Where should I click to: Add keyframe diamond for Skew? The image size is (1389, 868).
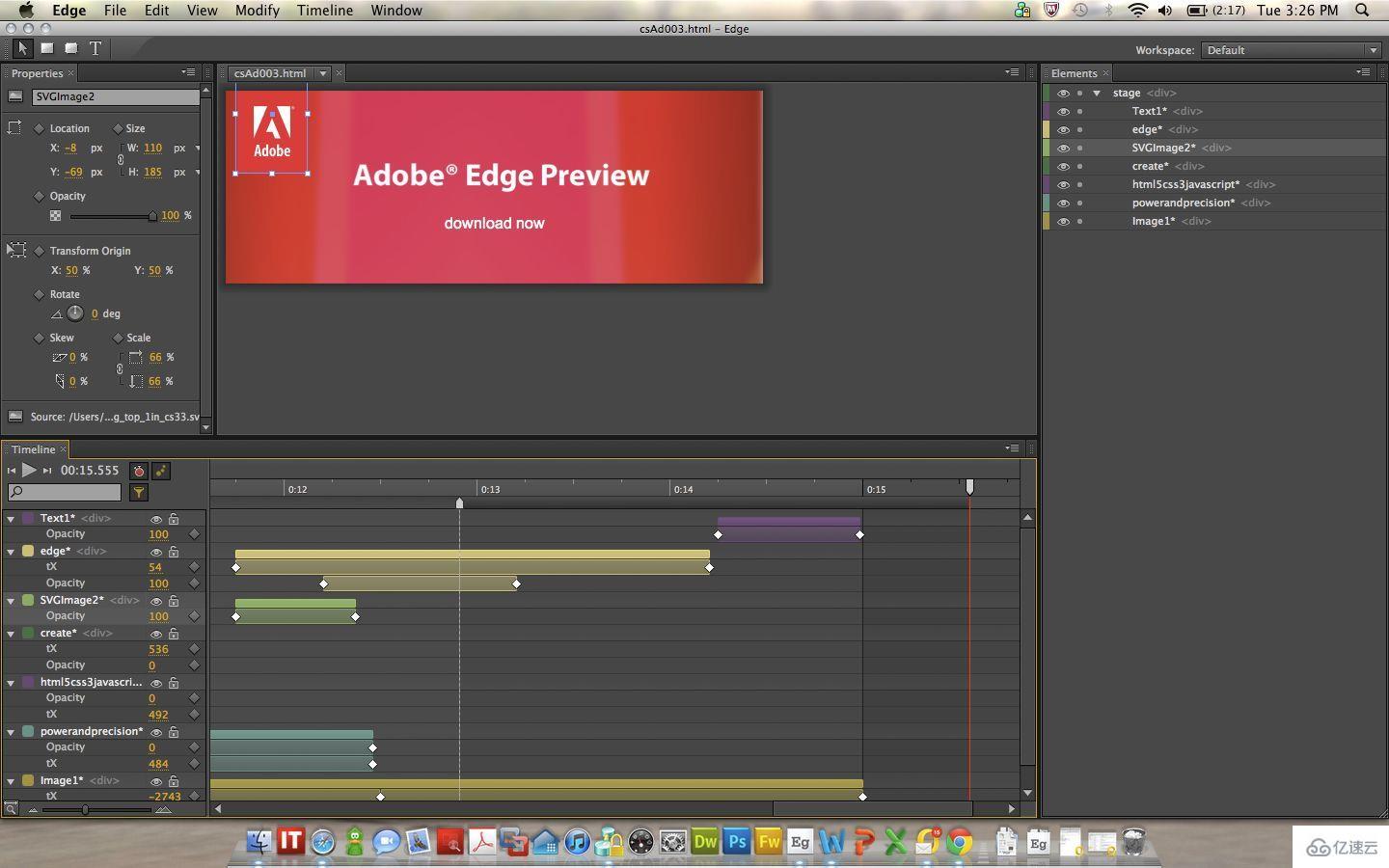pyautogui.click(x=39, y=338)
